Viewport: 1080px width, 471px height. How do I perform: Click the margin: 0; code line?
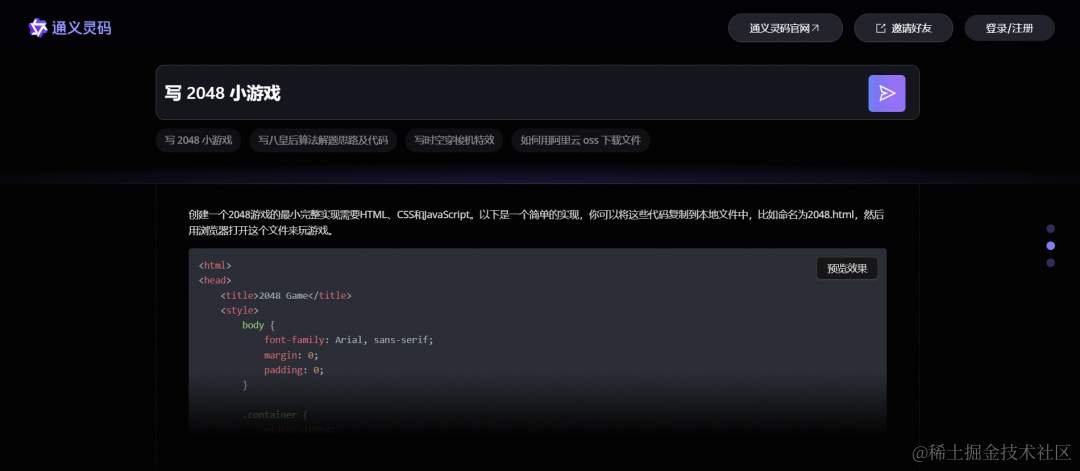[291, 355]
